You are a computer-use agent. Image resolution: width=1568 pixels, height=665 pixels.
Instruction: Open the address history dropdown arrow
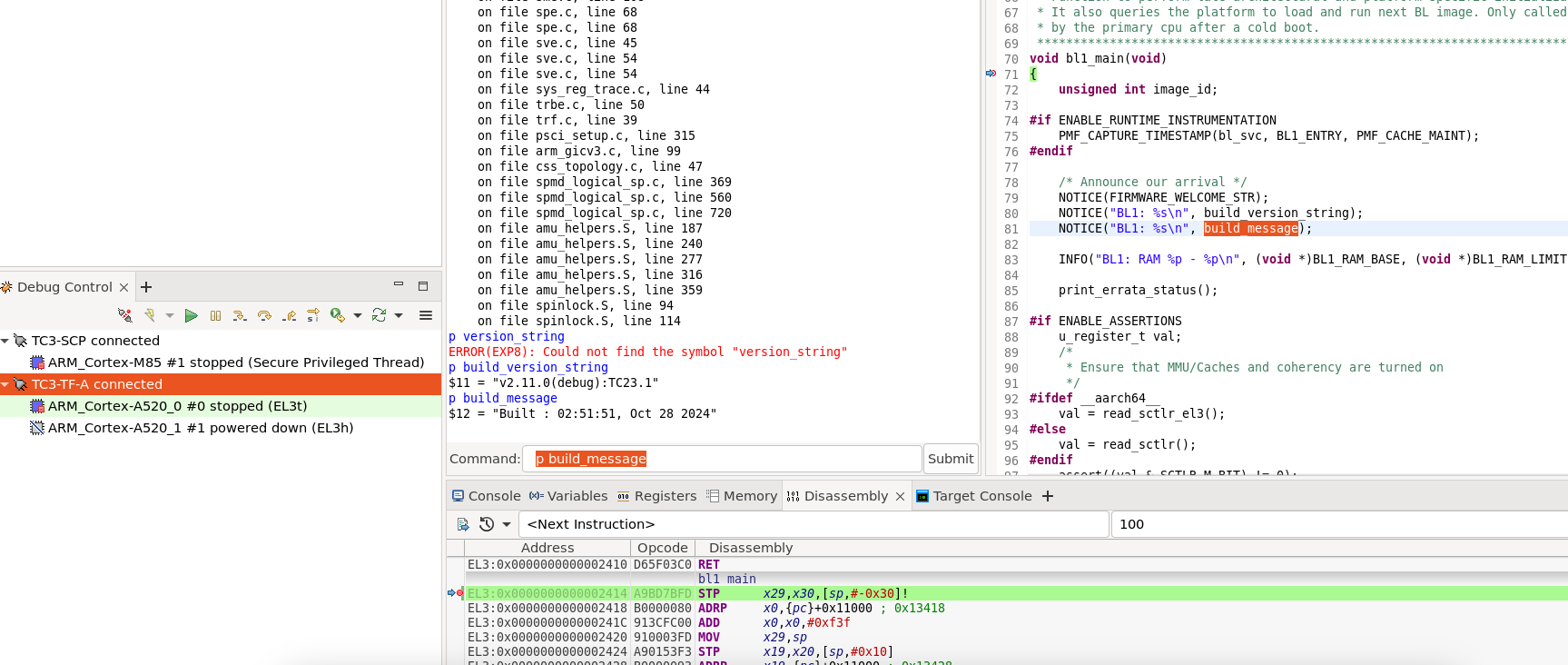click(507, 524)
